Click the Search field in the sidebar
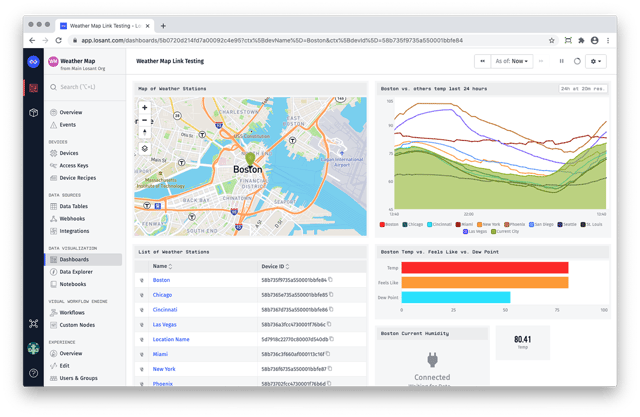Viewport: 640px width, 417px height. (x=85, y=87)
